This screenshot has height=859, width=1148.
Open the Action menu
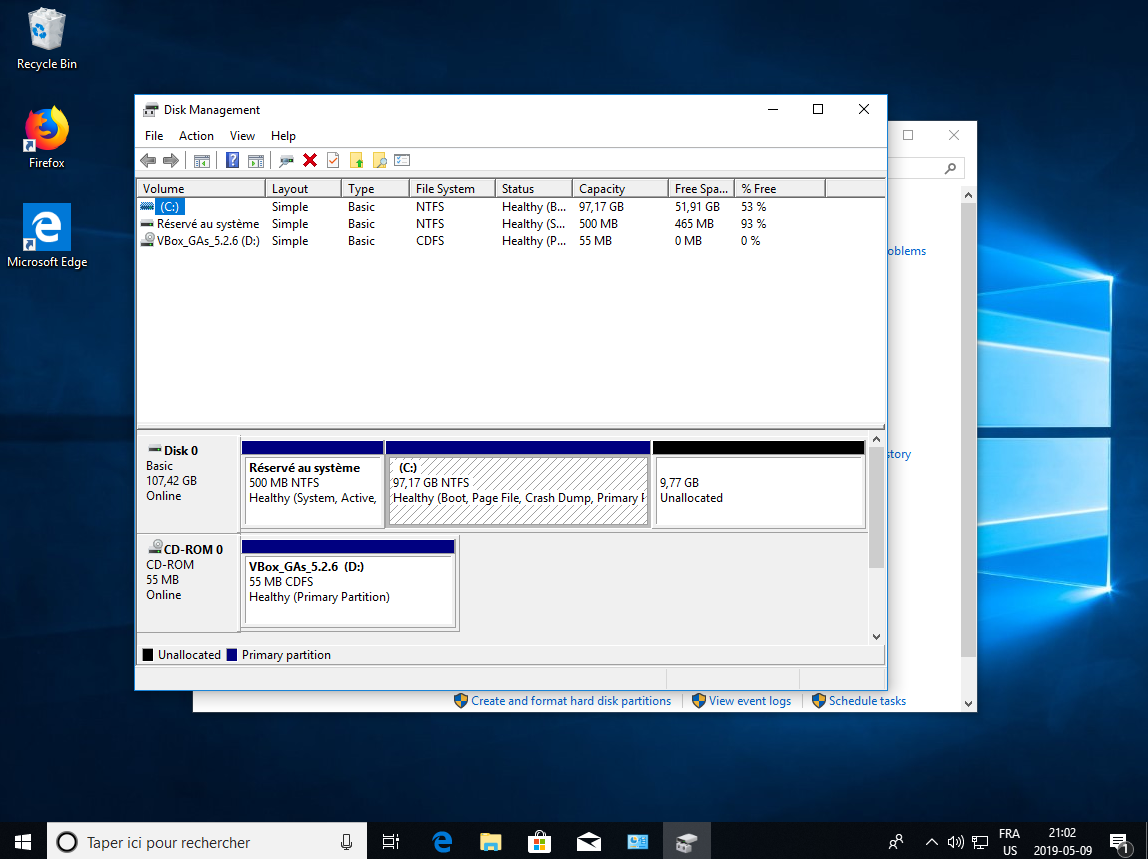tap(196, 136)
